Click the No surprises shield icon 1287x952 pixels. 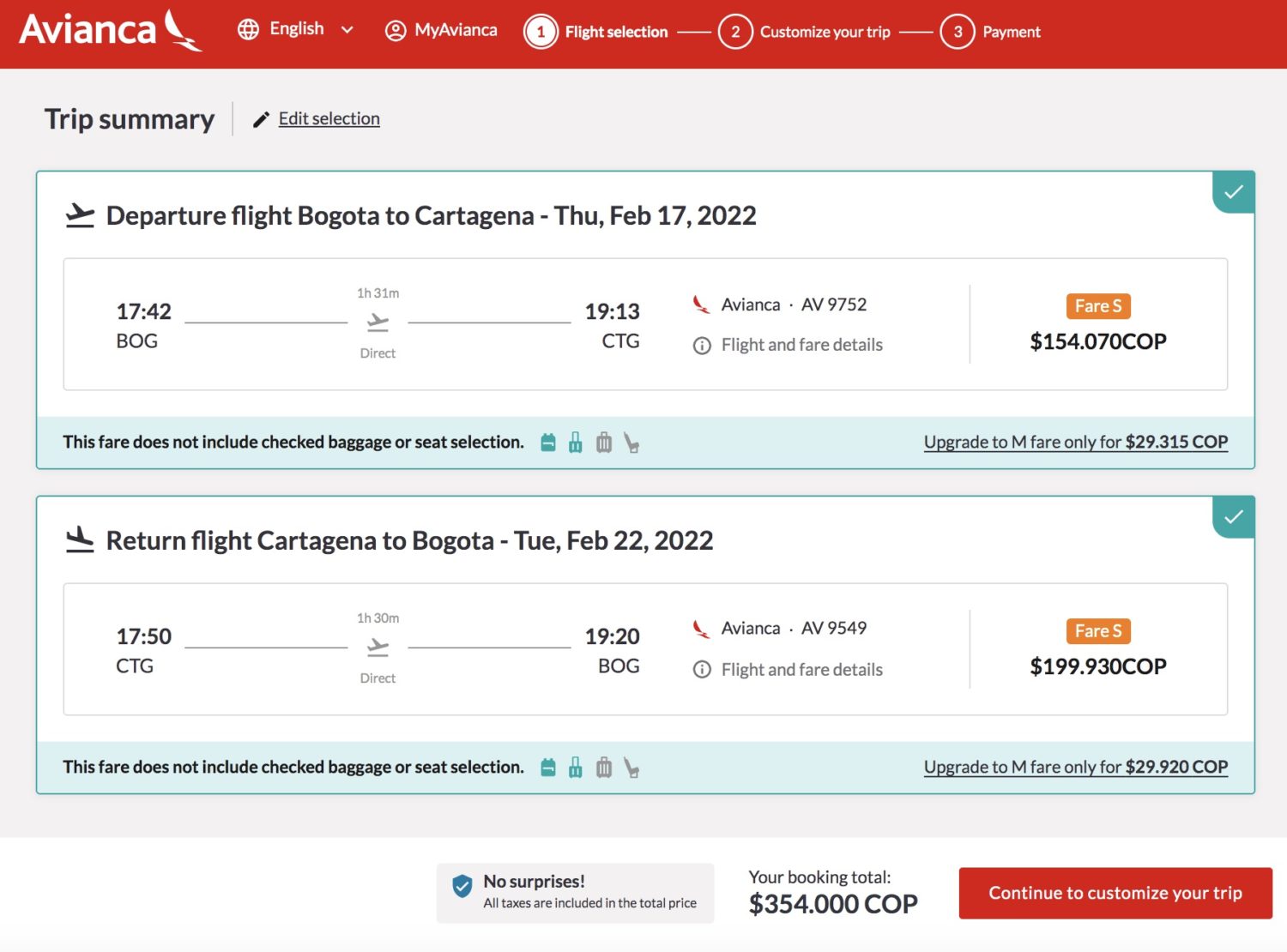pos(462,886)
